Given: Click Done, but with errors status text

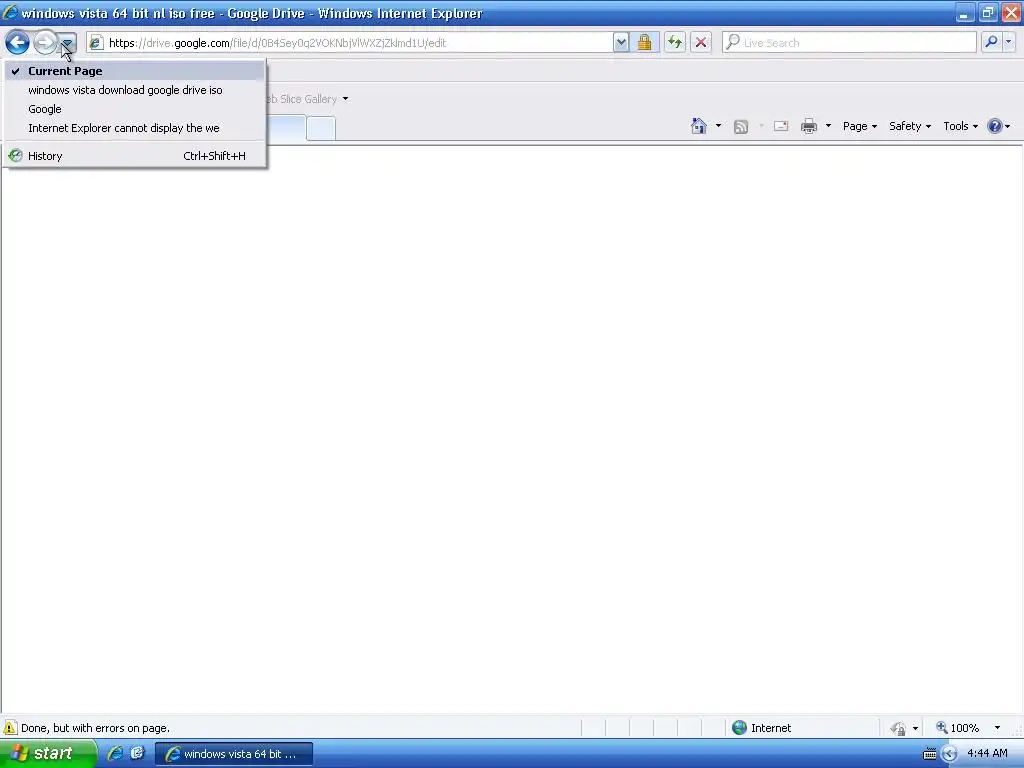Looking at the screenshot, I should (95, 728).
